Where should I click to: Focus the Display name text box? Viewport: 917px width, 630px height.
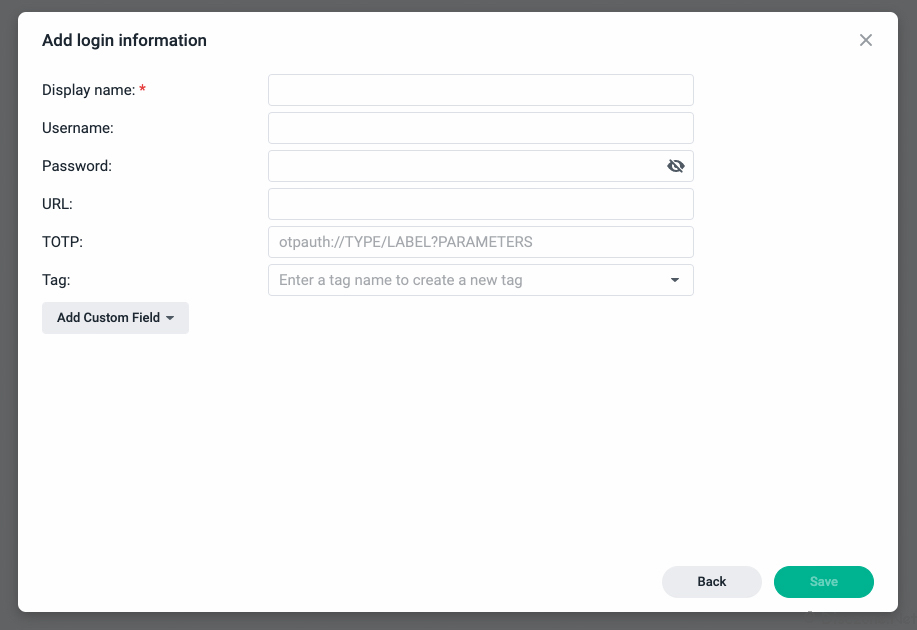[481, 90]
